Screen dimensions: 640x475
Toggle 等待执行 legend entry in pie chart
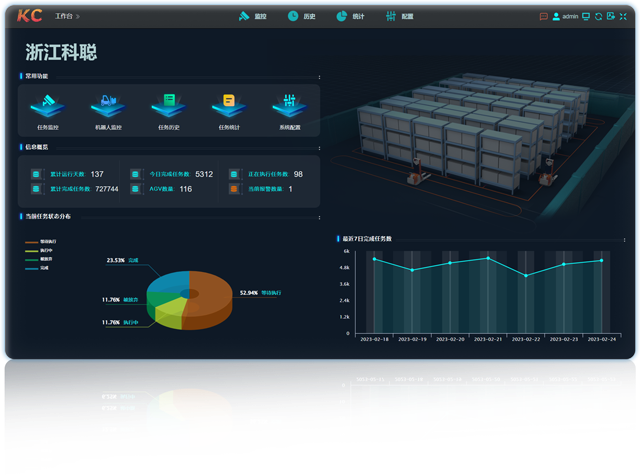pos(42,241)
